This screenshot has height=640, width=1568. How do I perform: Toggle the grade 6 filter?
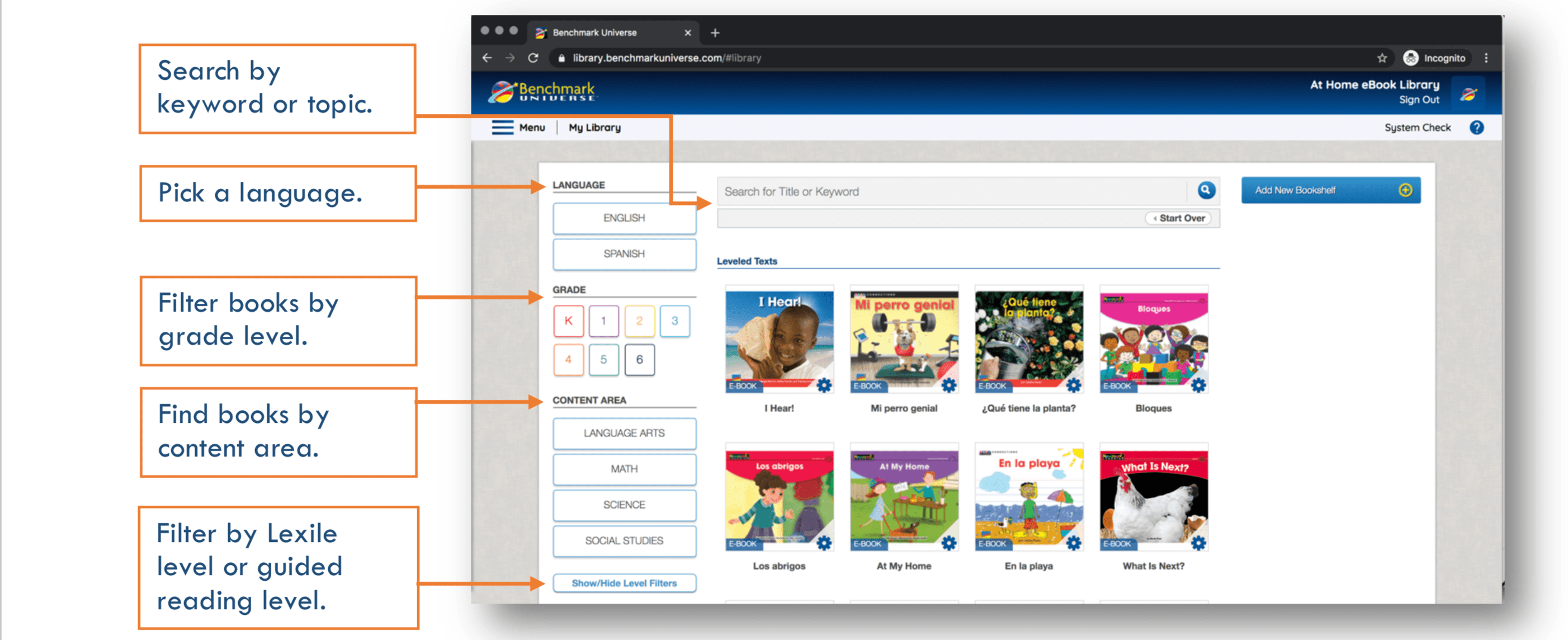click(x=639, y=359)
